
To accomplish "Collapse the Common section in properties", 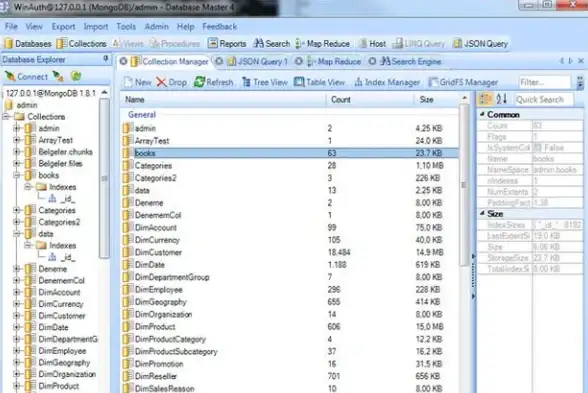I will tap(483, 114).
